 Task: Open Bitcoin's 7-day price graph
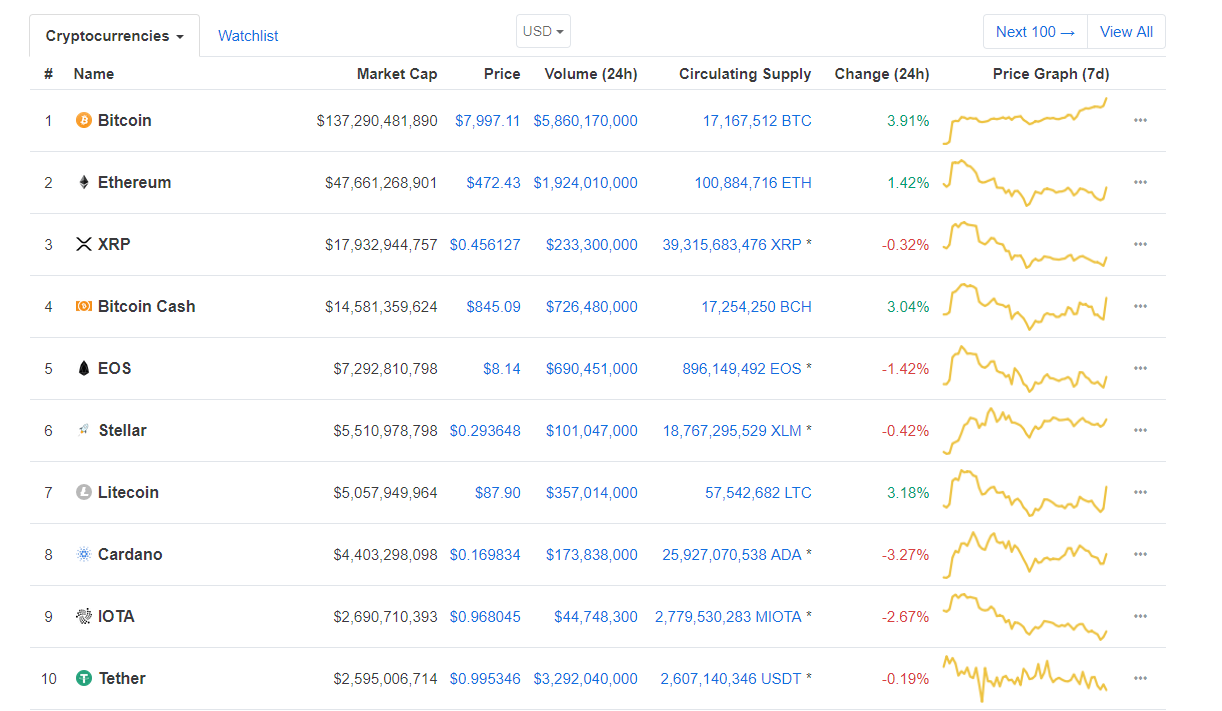[x=1025, y=121]
